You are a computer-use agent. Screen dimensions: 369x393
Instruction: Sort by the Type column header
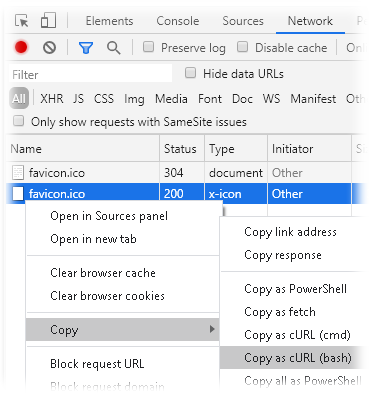tap(236, 149)
